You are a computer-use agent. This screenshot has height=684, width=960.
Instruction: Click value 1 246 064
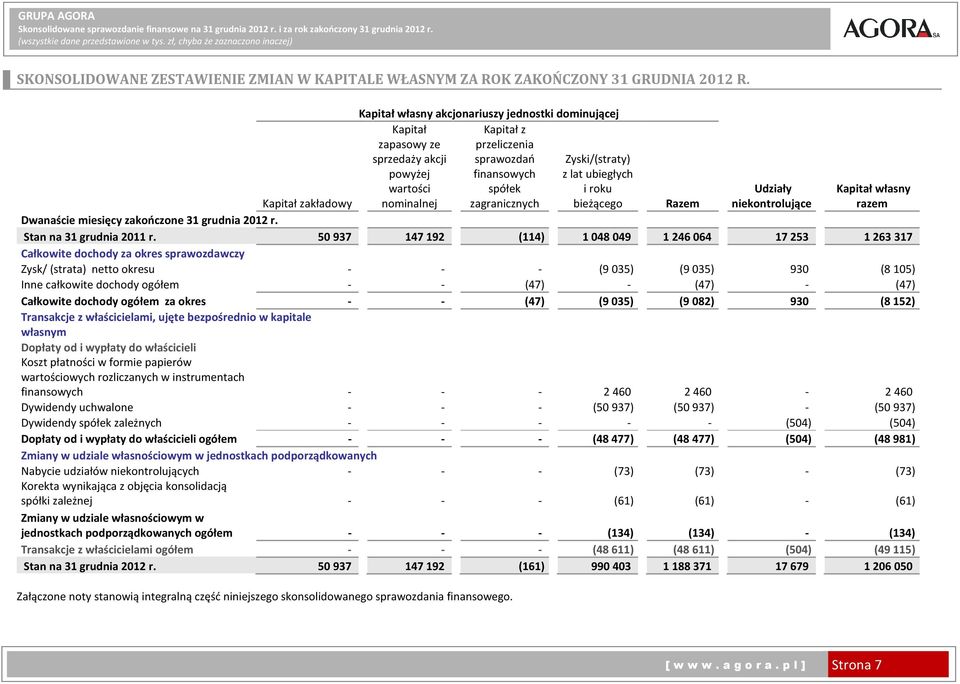click(687, 237)
